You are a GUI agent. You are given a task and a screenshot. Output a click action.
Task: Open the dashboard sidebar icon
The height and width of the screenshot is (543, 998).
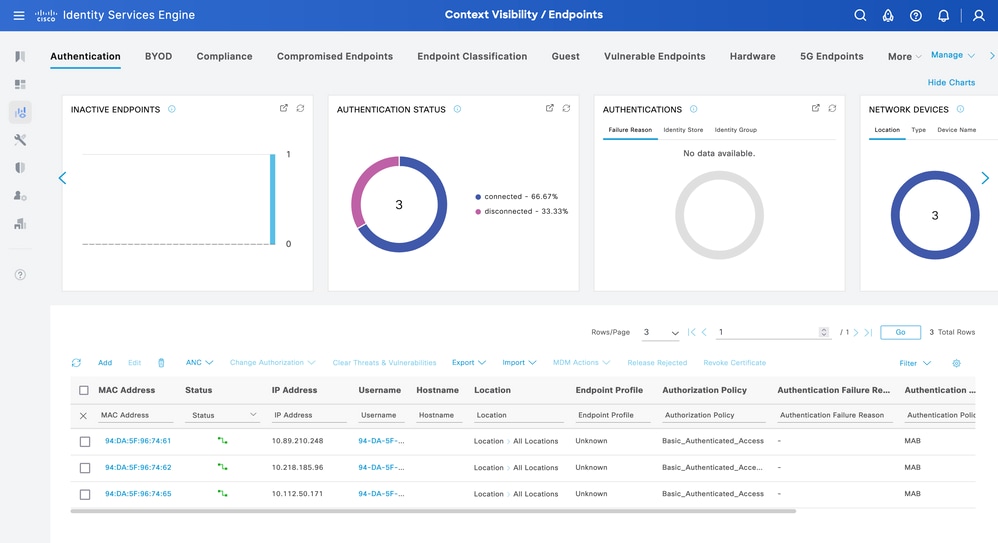20,84
